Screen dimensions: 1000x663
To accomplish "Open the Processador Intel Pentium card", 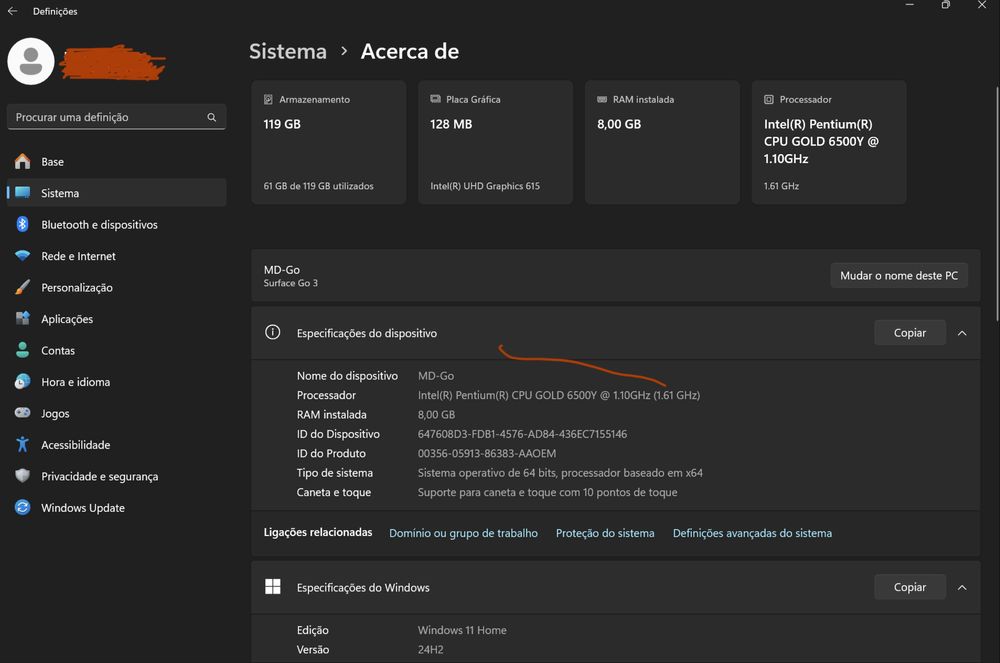I will point(829,142).
